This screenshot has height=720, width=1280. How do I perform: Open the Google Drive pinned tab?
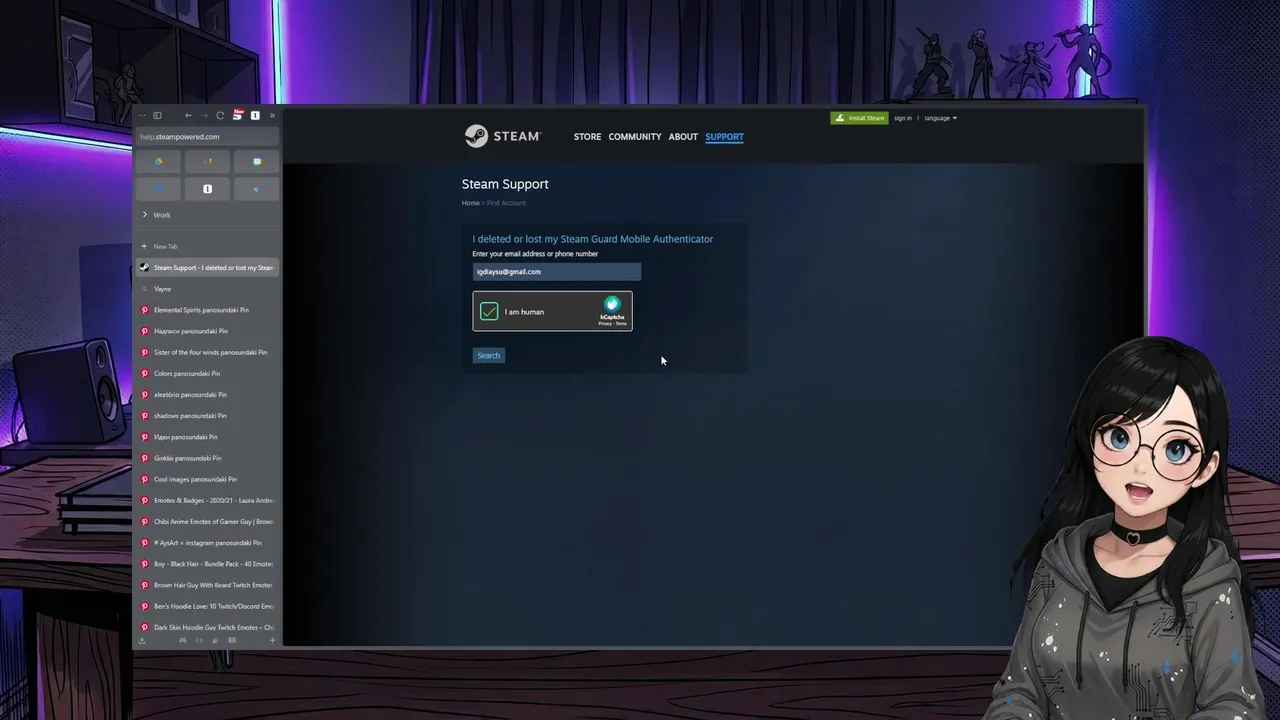tap(159, 161)
